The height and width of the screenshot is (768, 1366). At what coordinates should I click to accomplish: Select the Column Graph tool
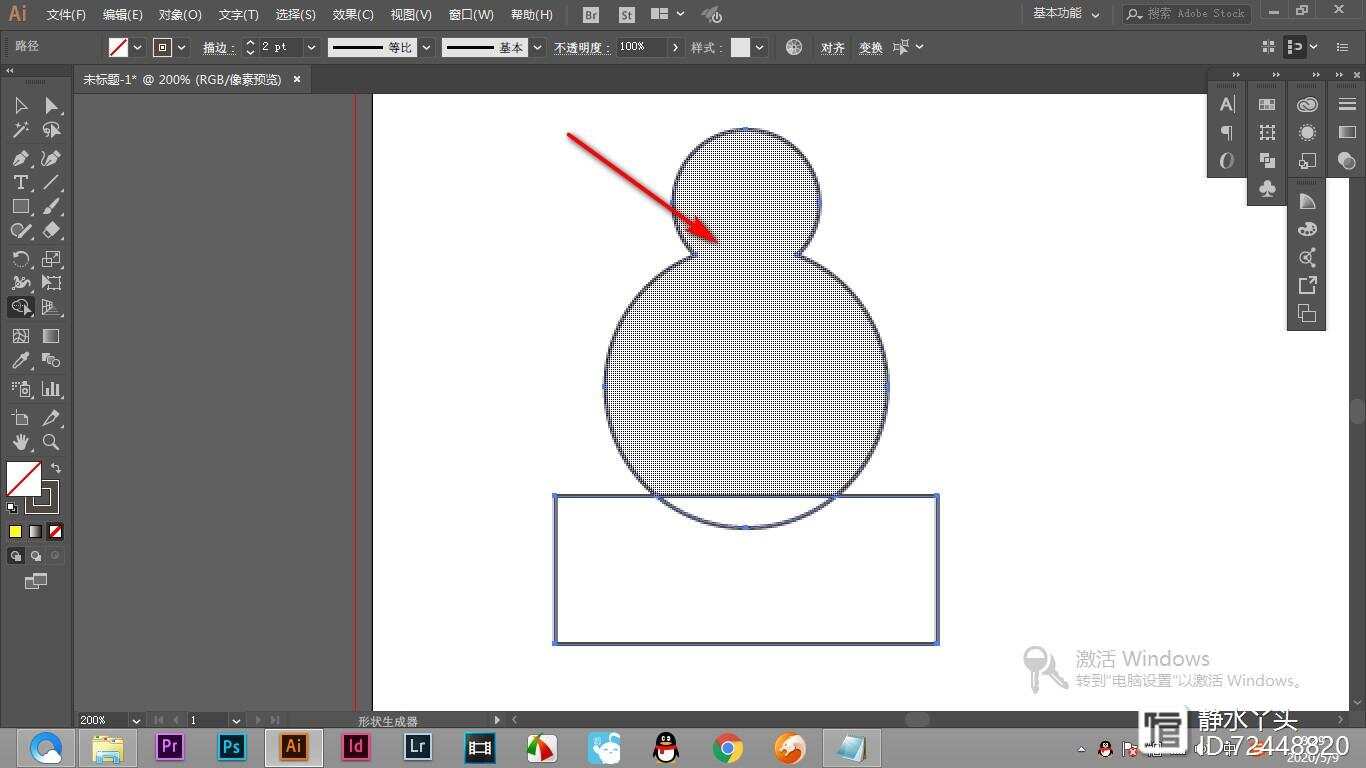51,389
